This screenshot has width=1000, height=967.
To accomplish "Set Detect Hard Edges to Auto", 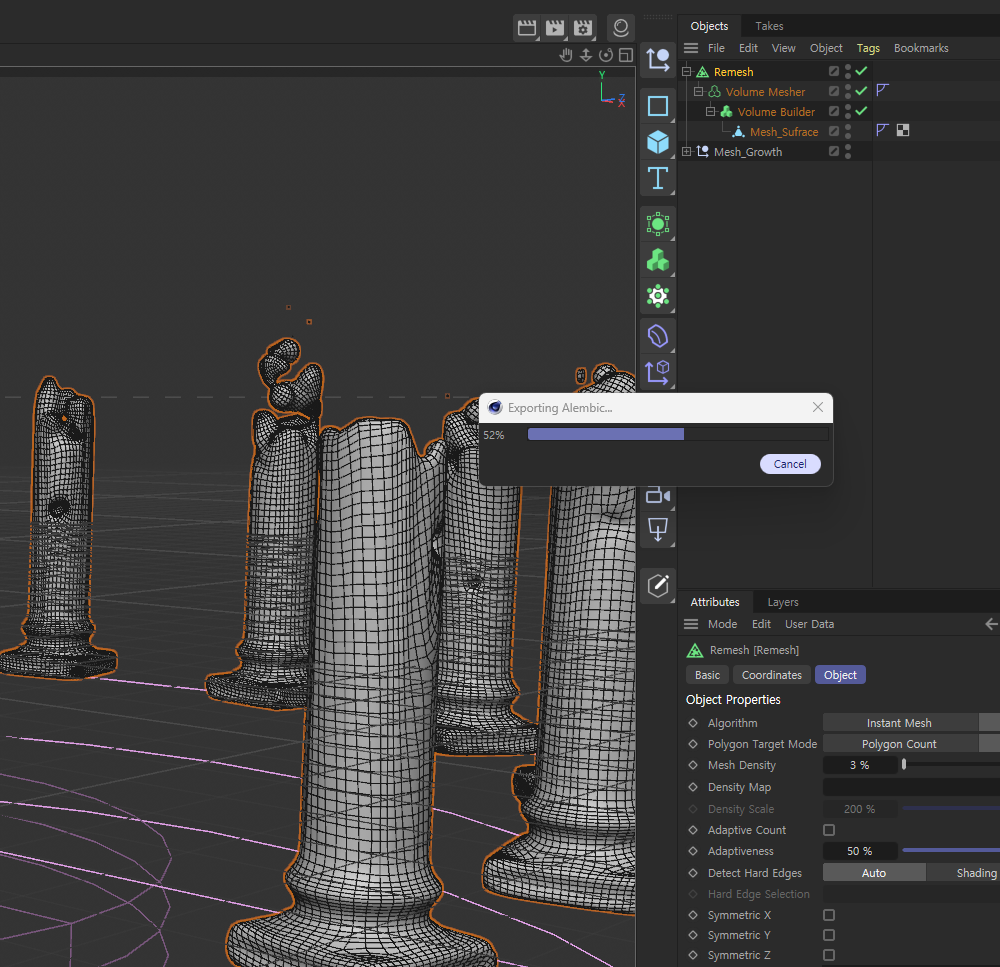I will point(874,873).
